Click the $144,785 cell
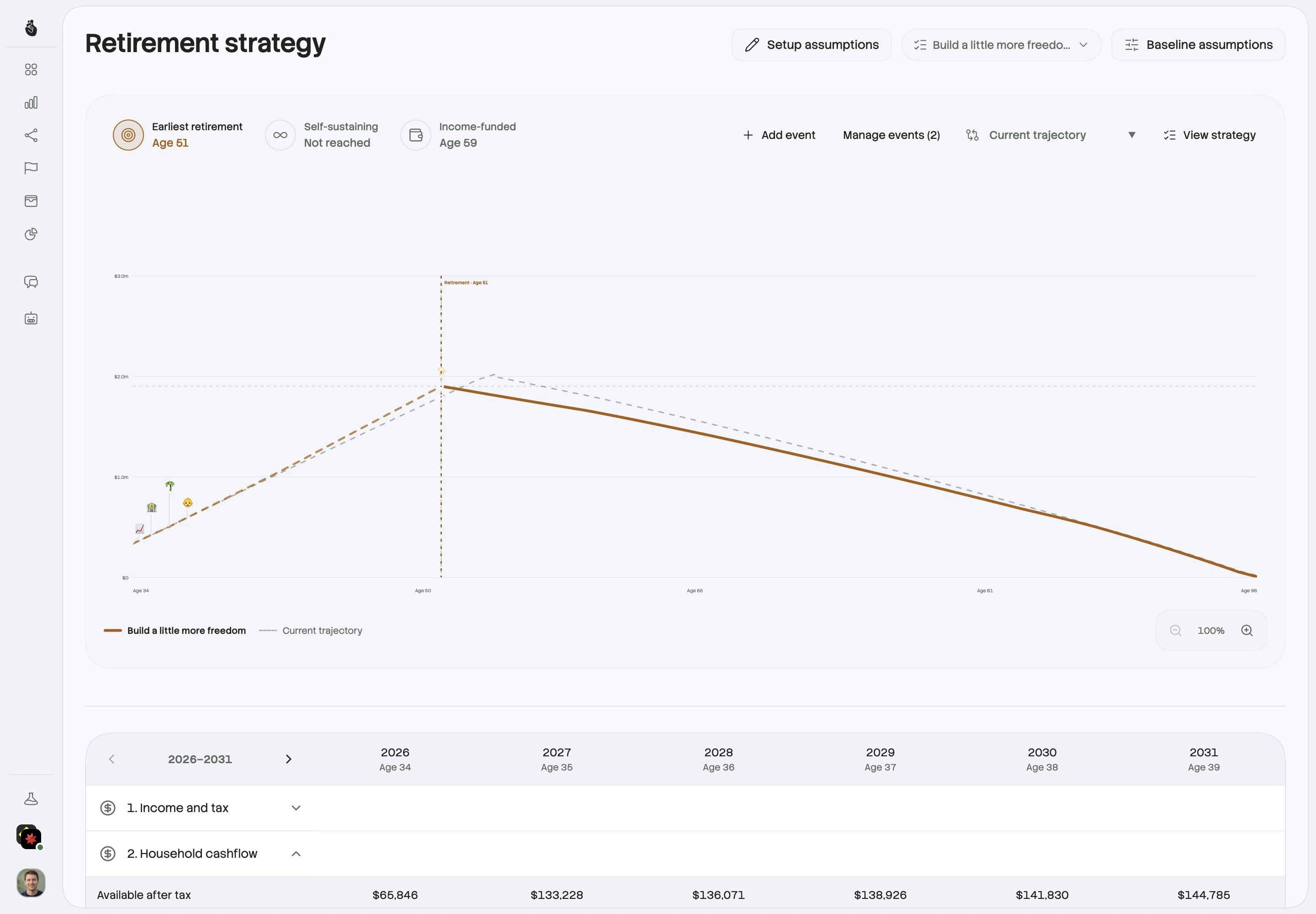Viewport: 1316px width, 914px height. (x=1204, y=895)
